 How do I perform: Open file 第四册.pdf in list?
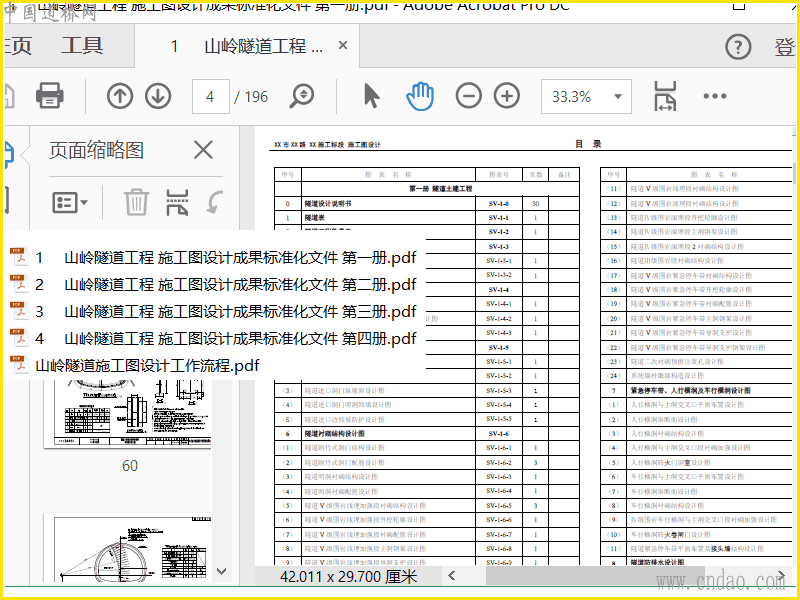[x=213, y=339]
